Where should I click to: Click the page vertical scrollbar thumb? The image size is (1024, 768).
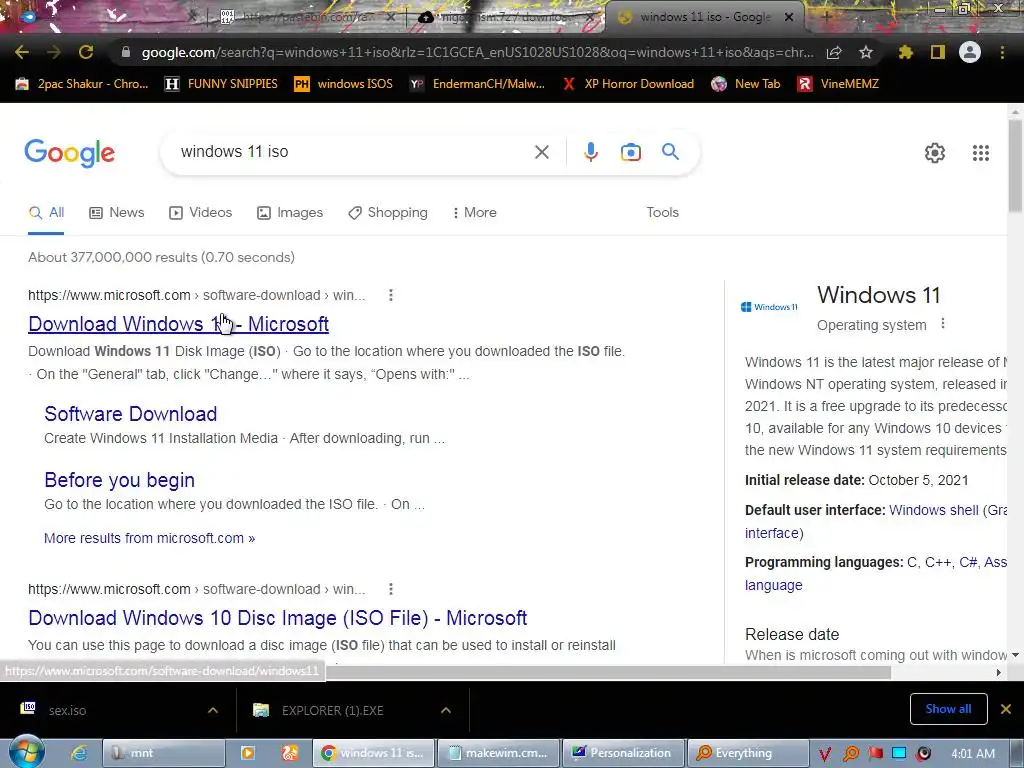(1015, 165)
